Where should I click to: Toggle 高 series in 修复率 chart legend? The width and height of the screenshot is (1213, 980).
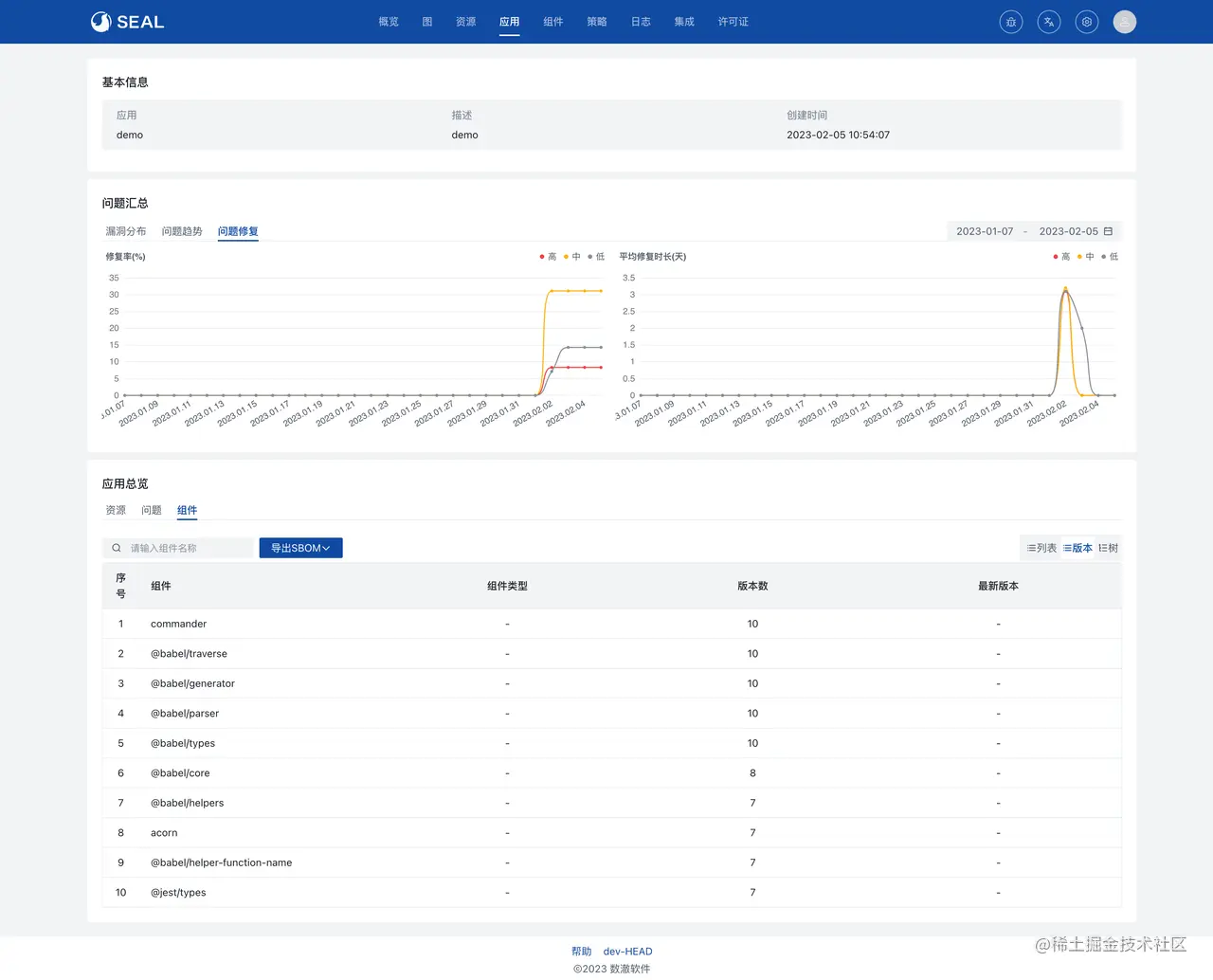click(548, 257)
